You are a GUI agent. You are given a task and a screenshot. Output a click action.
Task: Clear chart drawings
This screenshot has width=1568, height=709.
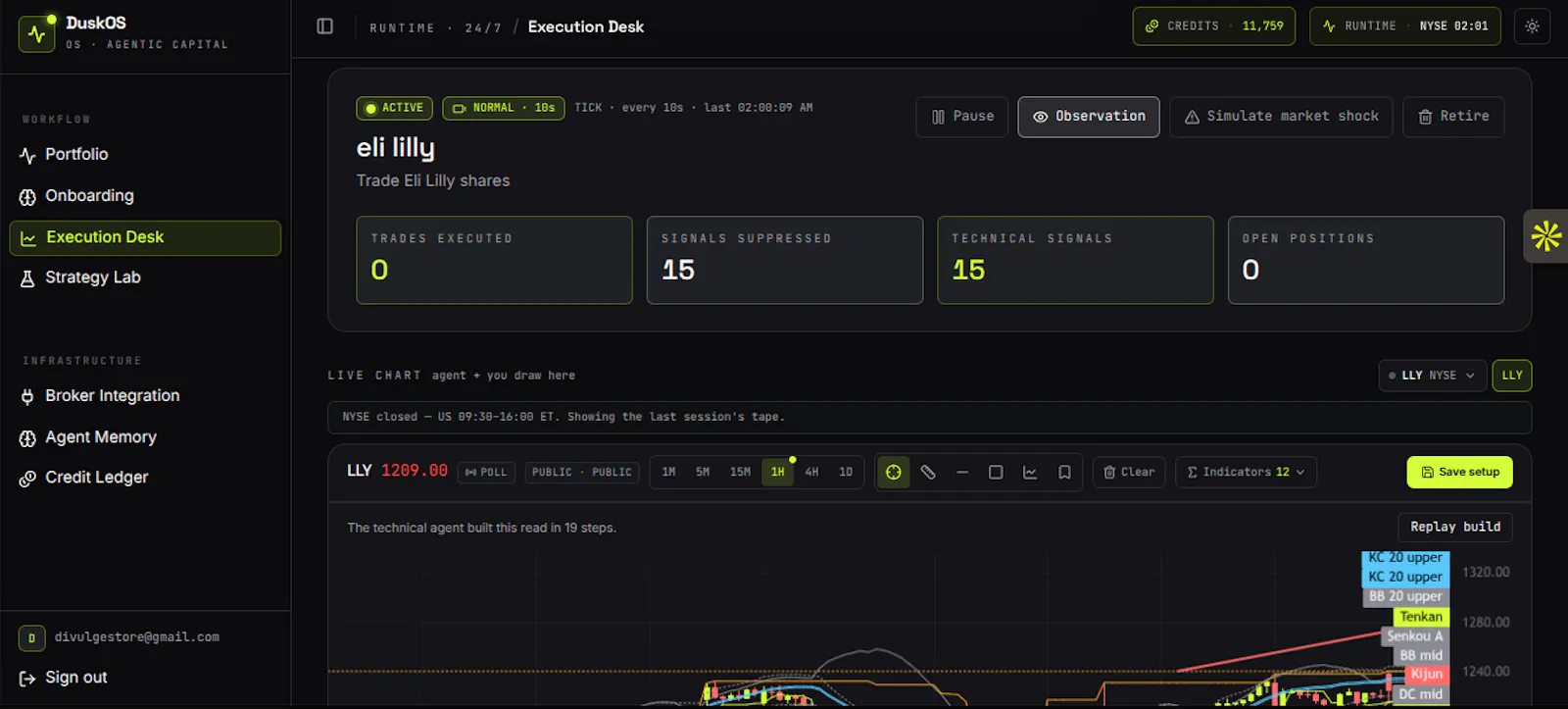1129,472
